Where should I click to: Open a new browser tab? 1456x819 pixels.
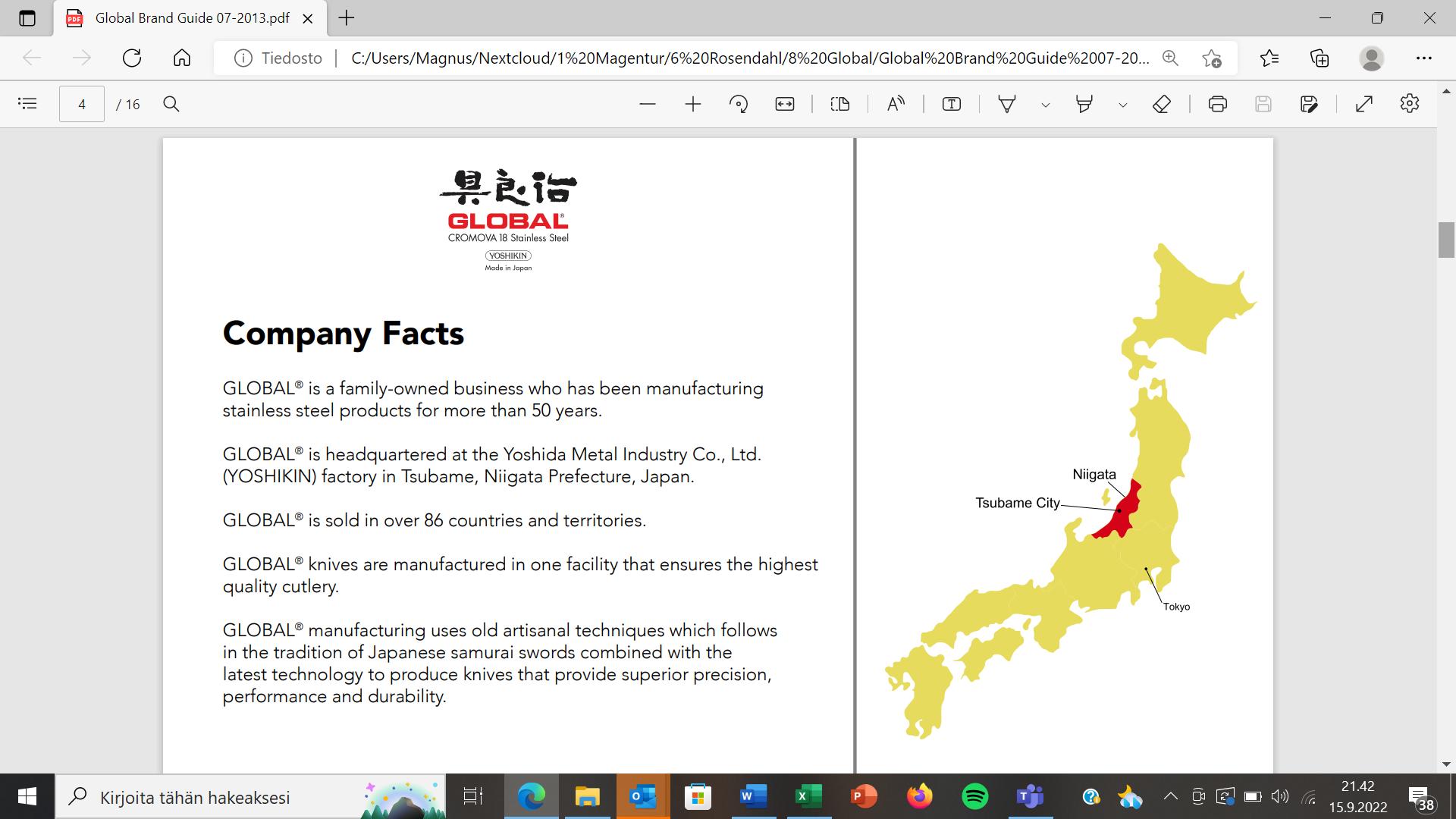(x=347, y=18)
